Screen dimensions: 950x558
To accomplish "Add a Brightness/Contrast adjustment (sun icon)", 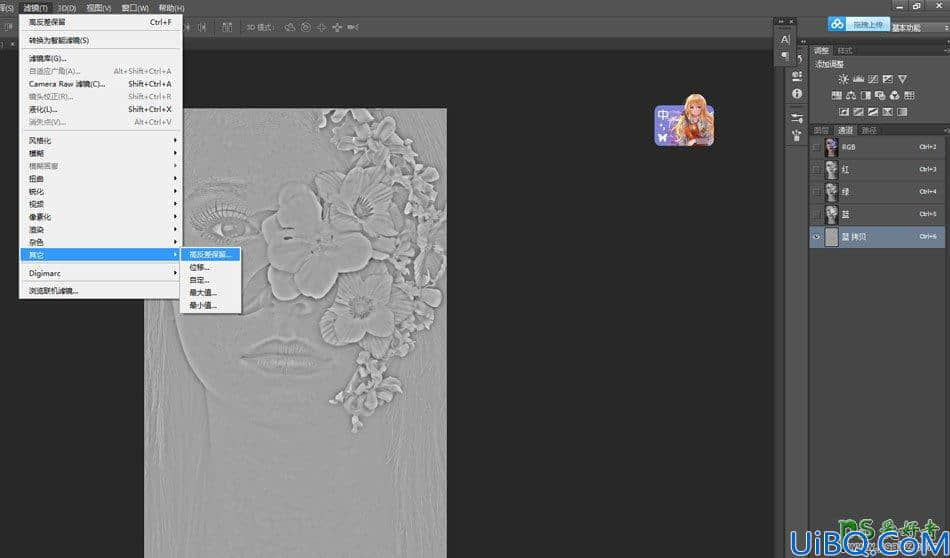I will point(843,79).
